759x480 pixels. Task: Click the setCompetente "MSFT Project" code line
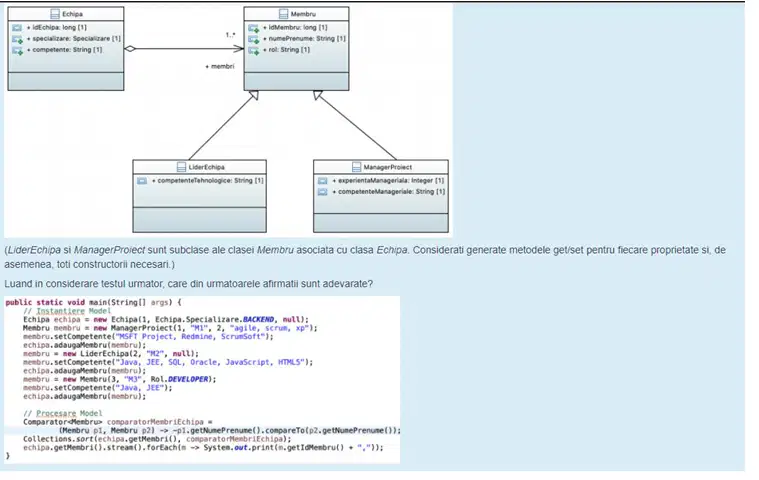[148, 336]
